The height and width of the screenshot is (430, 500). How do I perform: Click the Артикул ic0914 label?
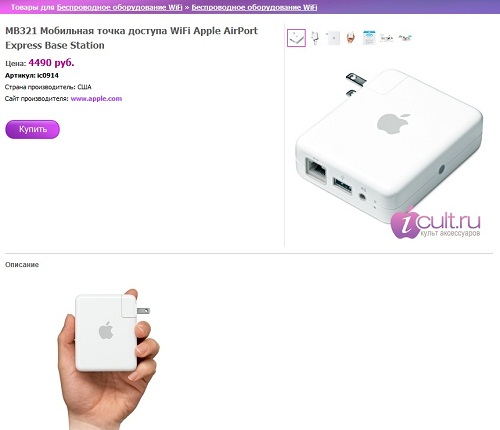point(32,76)
